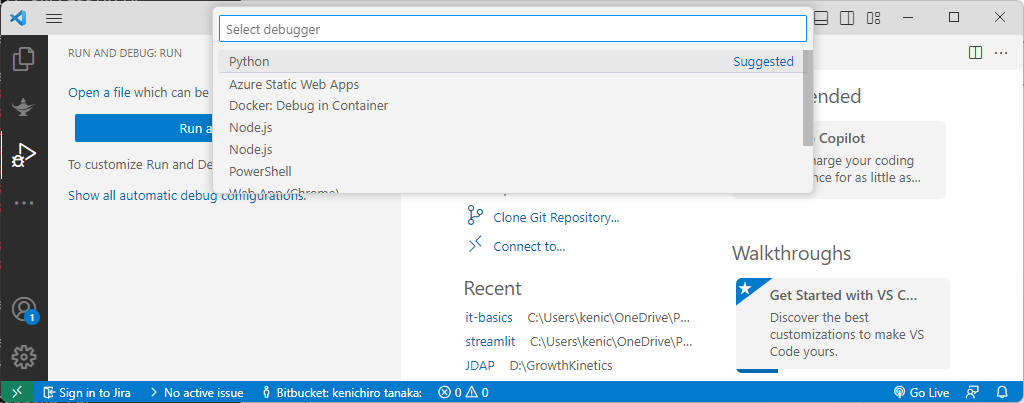Open Get Started with VS Code walkthrough
1024x403 pixels.
tap(842, 325)
